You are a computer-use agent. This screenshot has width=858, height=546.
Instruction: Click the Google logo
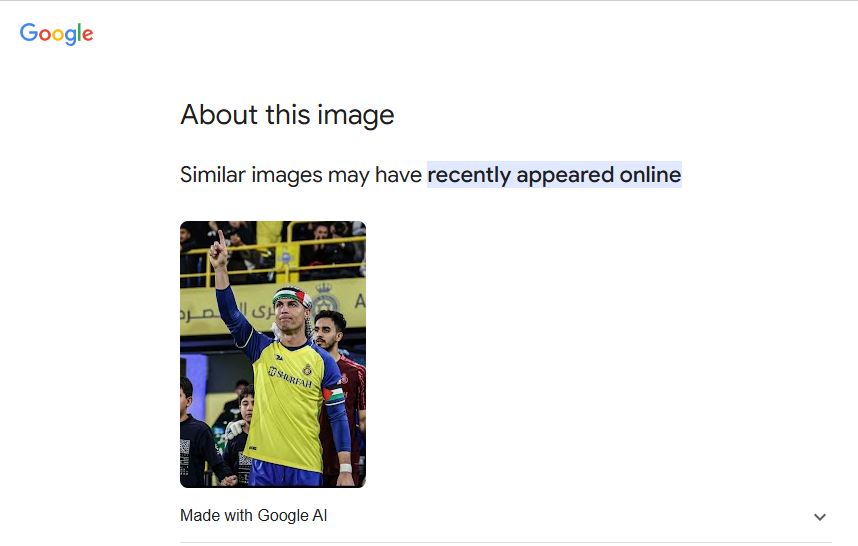point(56,33)
